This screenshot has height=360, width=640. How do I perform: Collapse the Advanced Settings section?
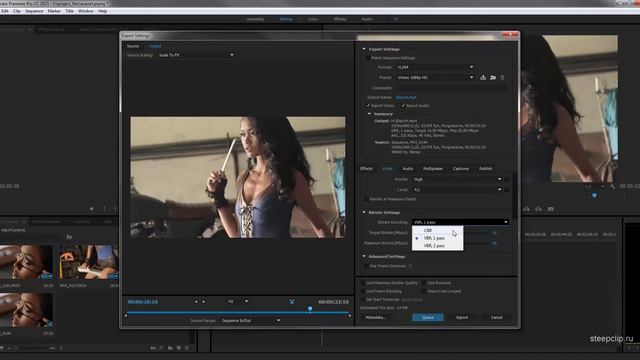pos(364,256)
